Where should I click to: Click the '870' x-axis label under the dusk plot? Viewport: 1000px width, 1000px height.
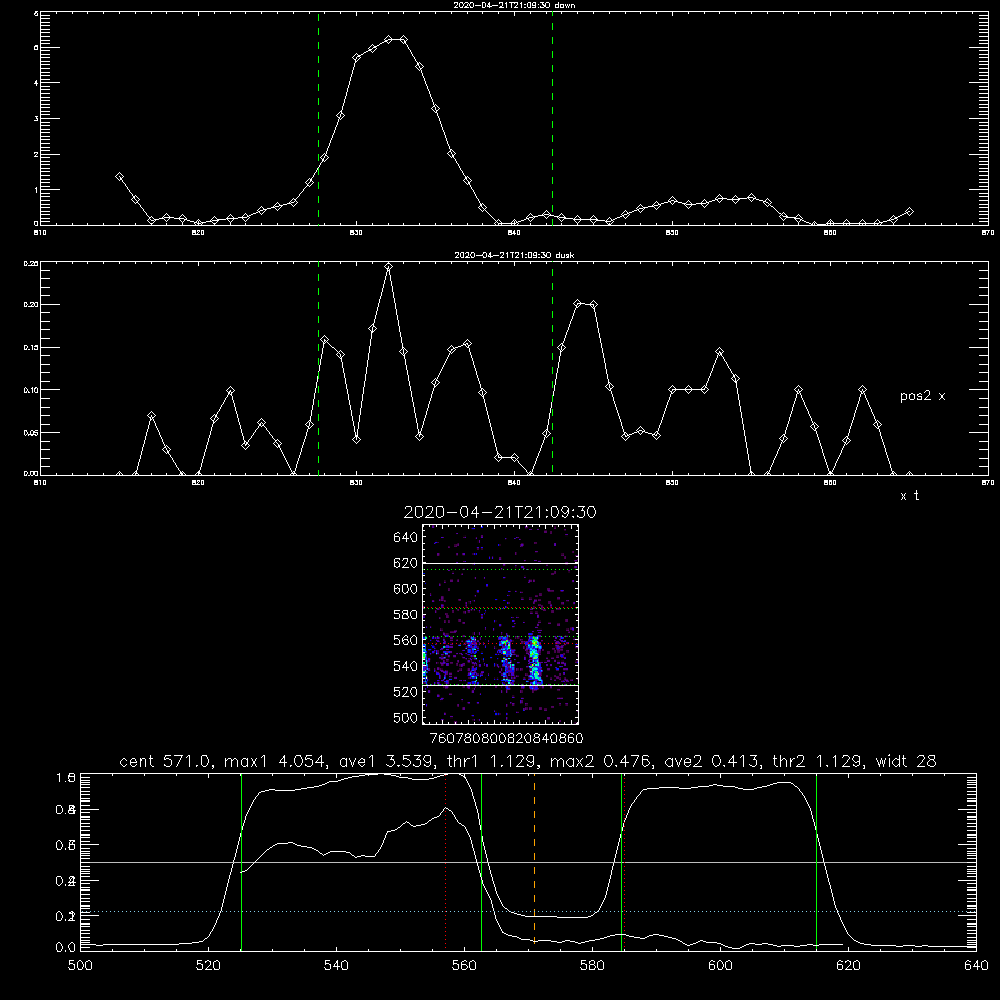[988, 483]
